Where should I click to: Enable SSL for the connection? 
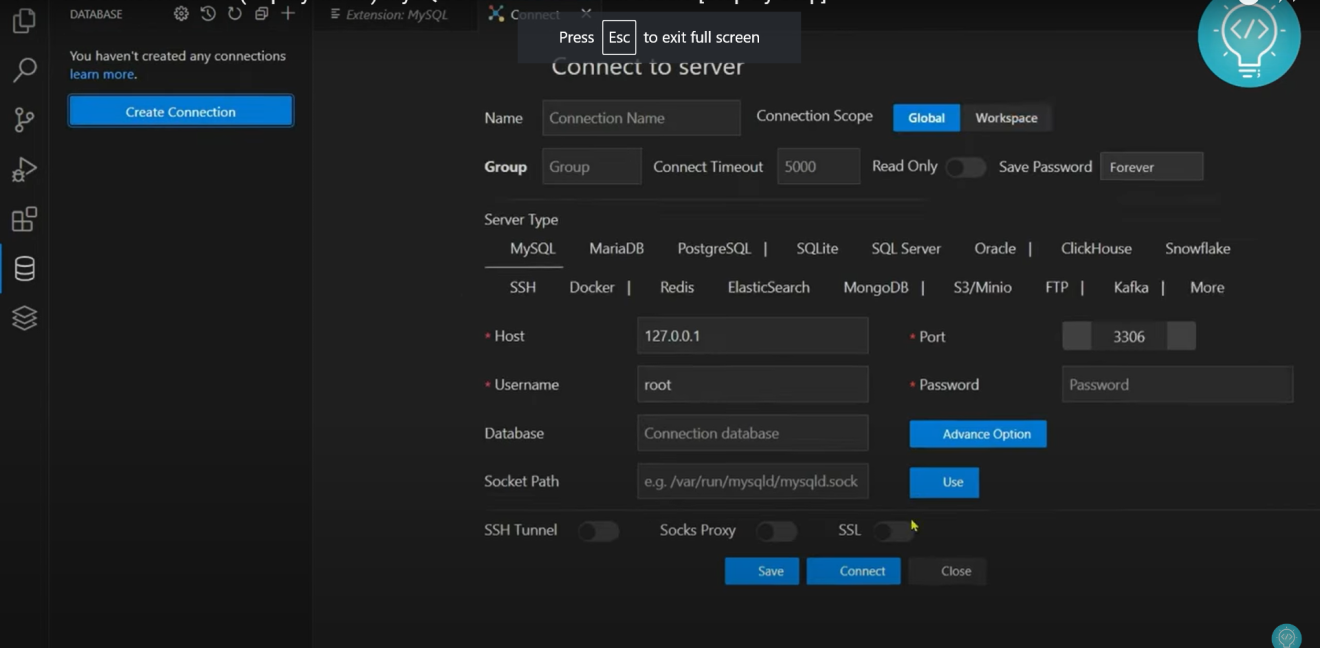click(893, 531)
